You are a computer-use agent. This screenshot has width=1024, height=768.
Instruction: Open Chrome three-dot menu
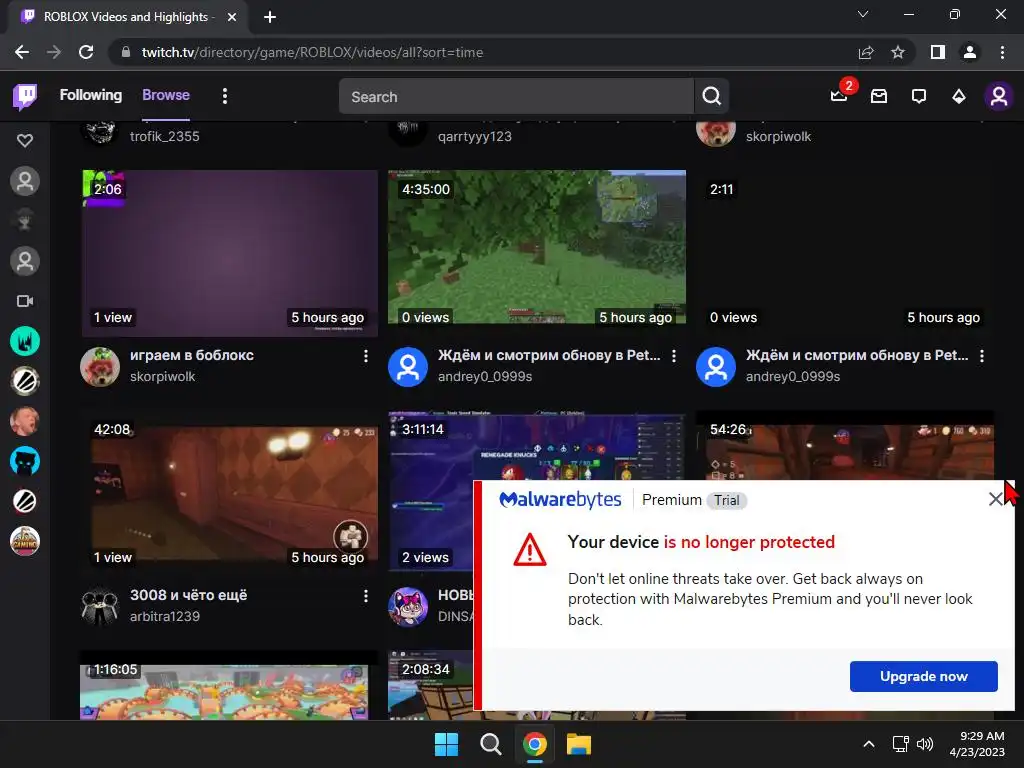coord(1002,52)
